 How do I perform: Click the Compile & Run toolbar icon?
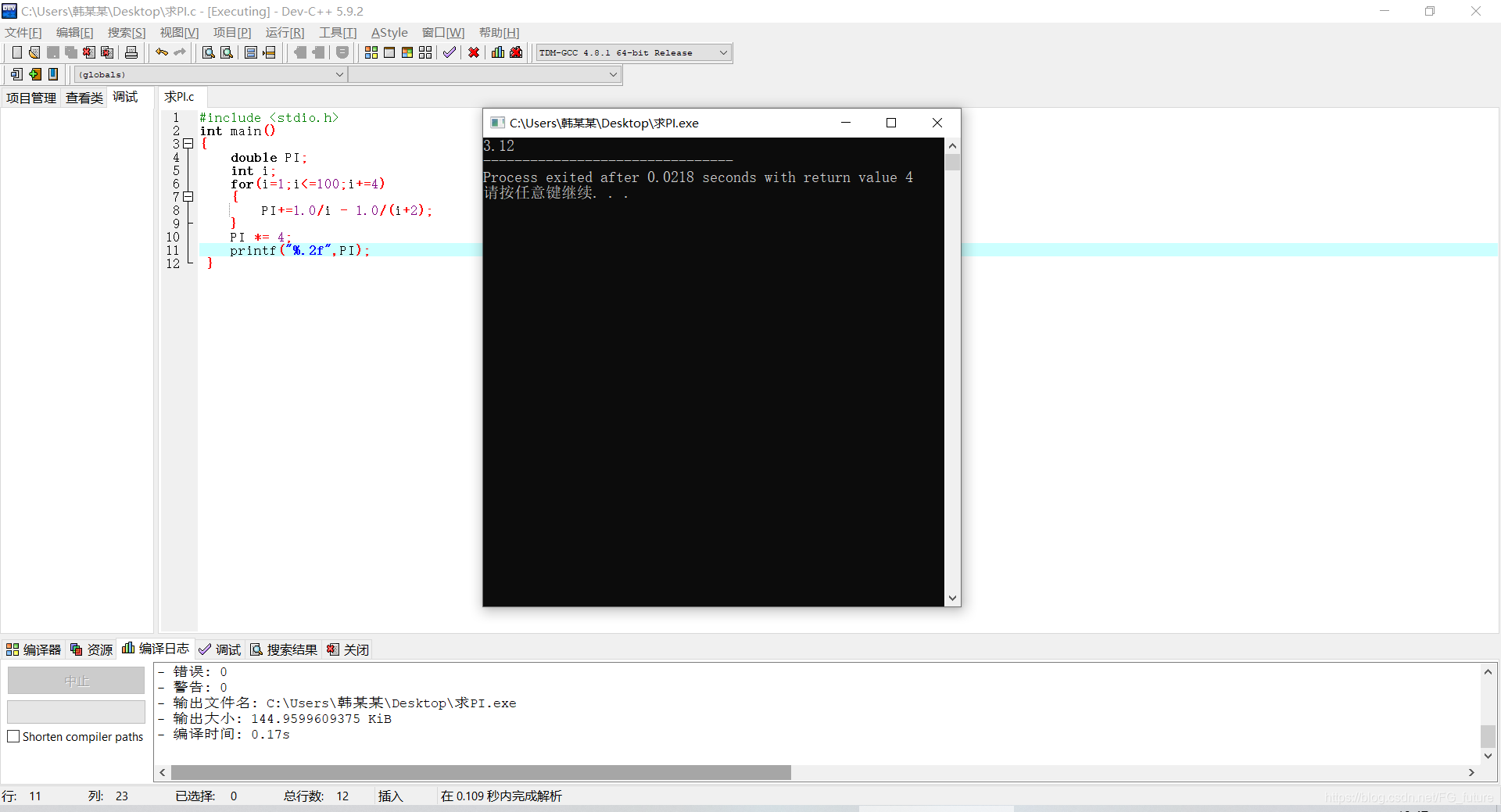tap(407, 52)
